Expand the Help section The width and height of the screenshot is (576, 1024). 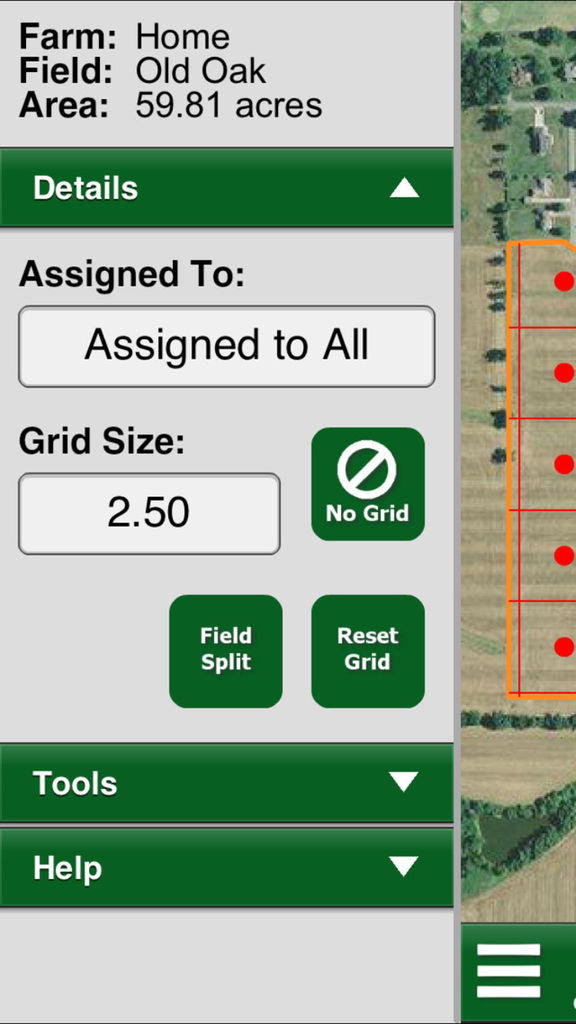point(226,868)
